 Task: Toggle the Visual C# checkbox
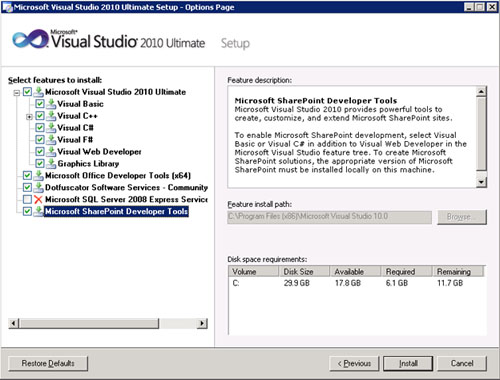coord(40,128)
